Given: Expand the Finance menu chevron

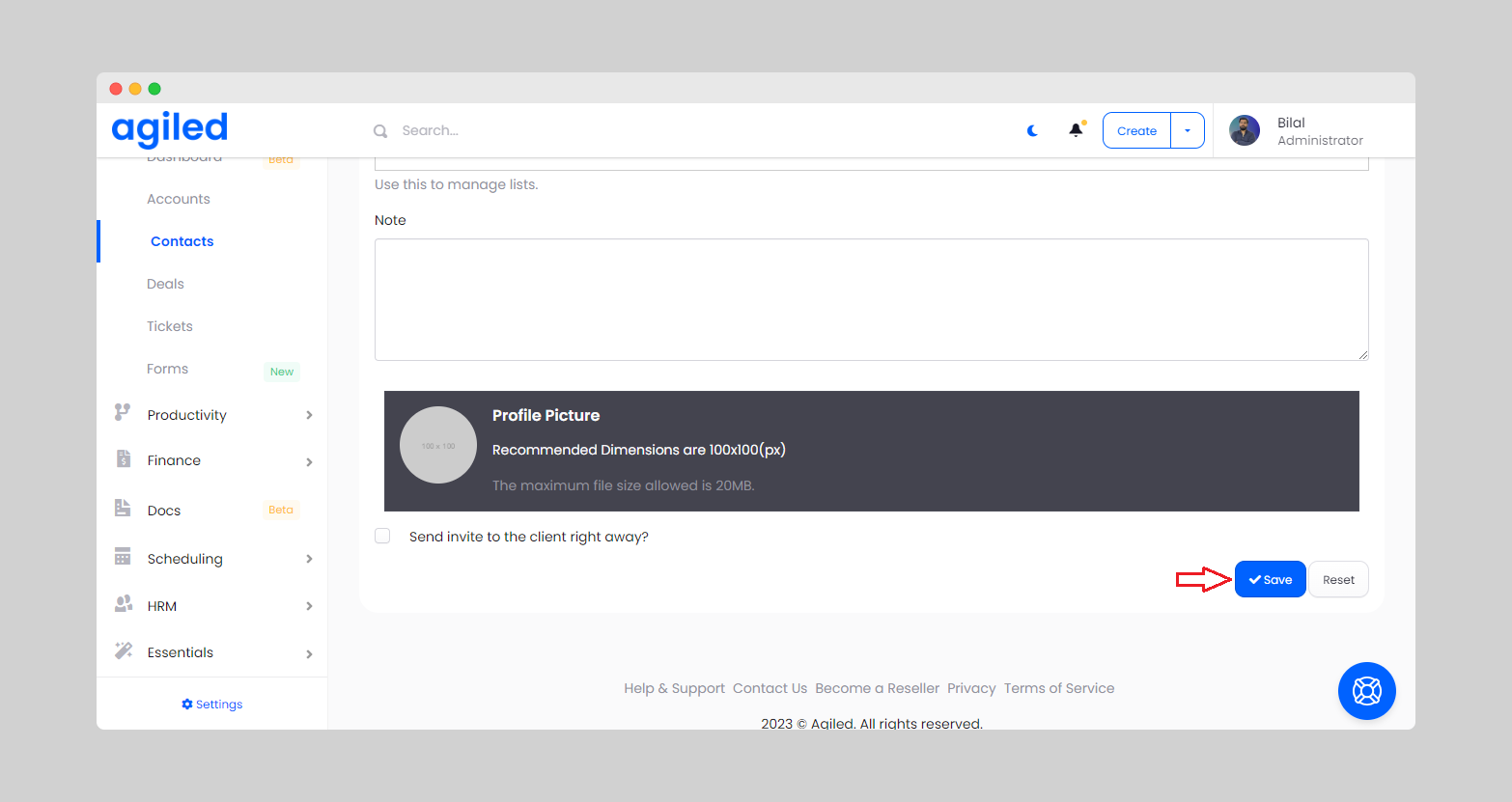Looking at the screenshot, I should (309, 462).
